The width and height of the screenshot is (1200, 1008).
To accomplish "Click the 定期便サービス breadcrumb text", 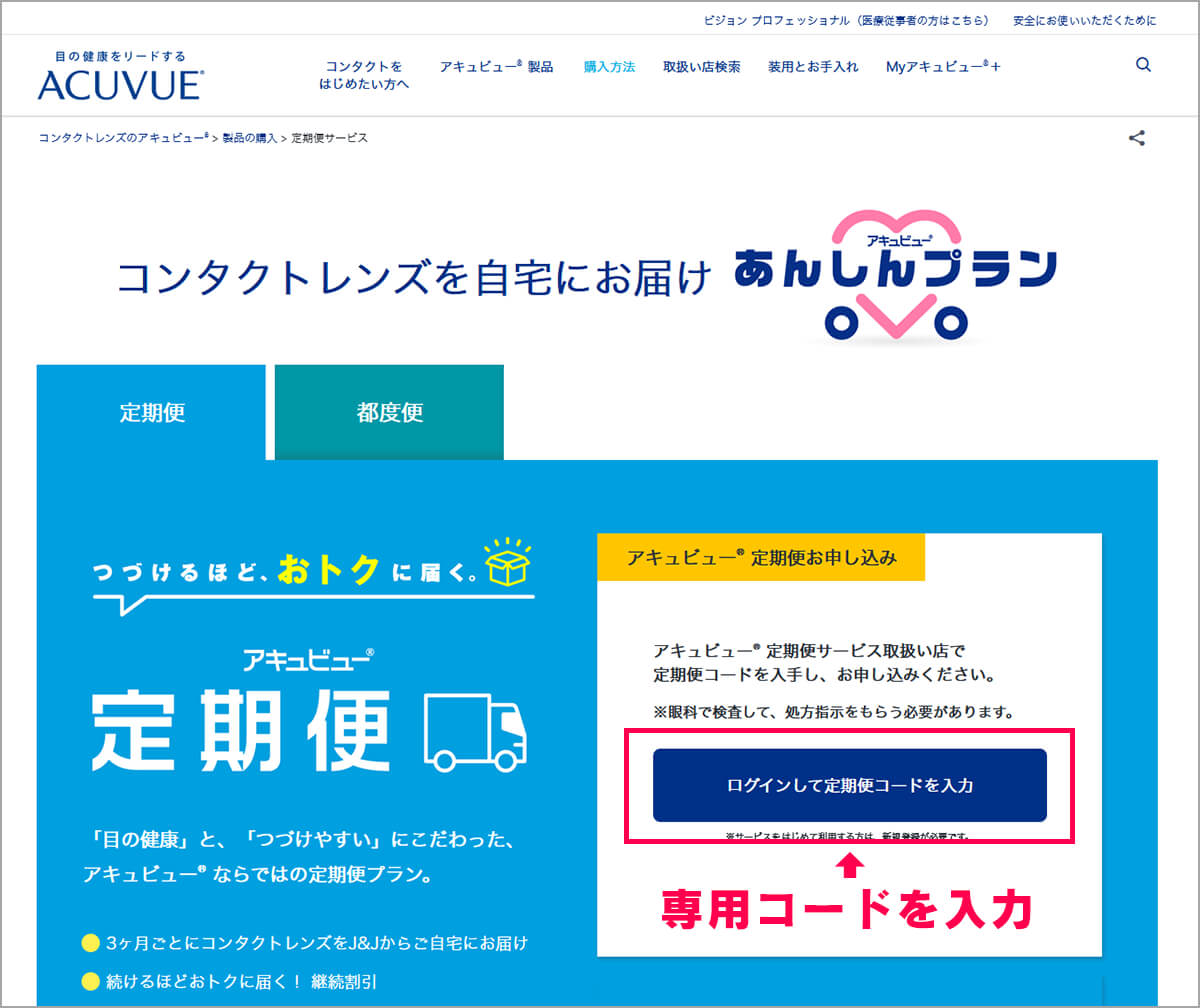I will tap(329, 138).
